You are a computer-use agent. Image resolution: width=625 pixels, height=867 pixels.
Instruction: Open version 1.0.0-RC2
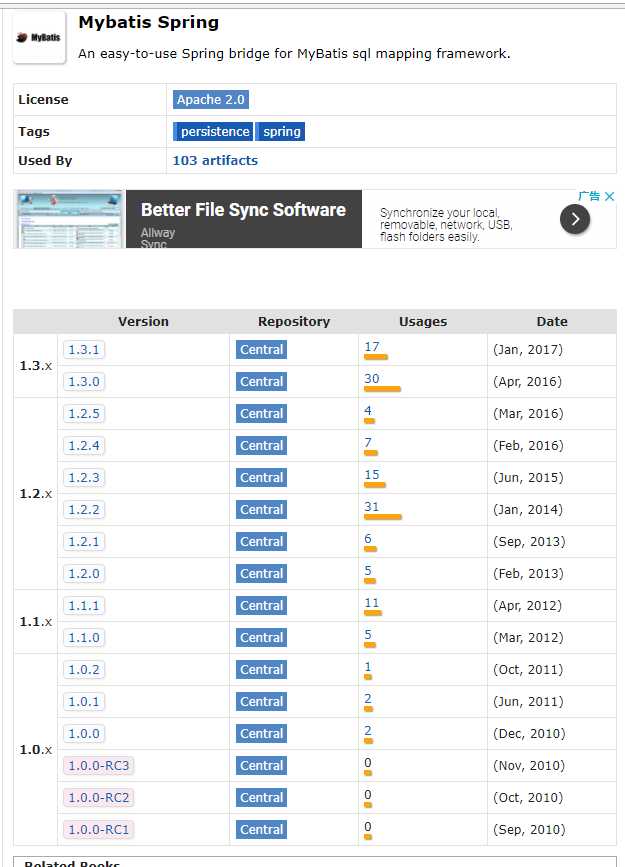pos(99,798)
